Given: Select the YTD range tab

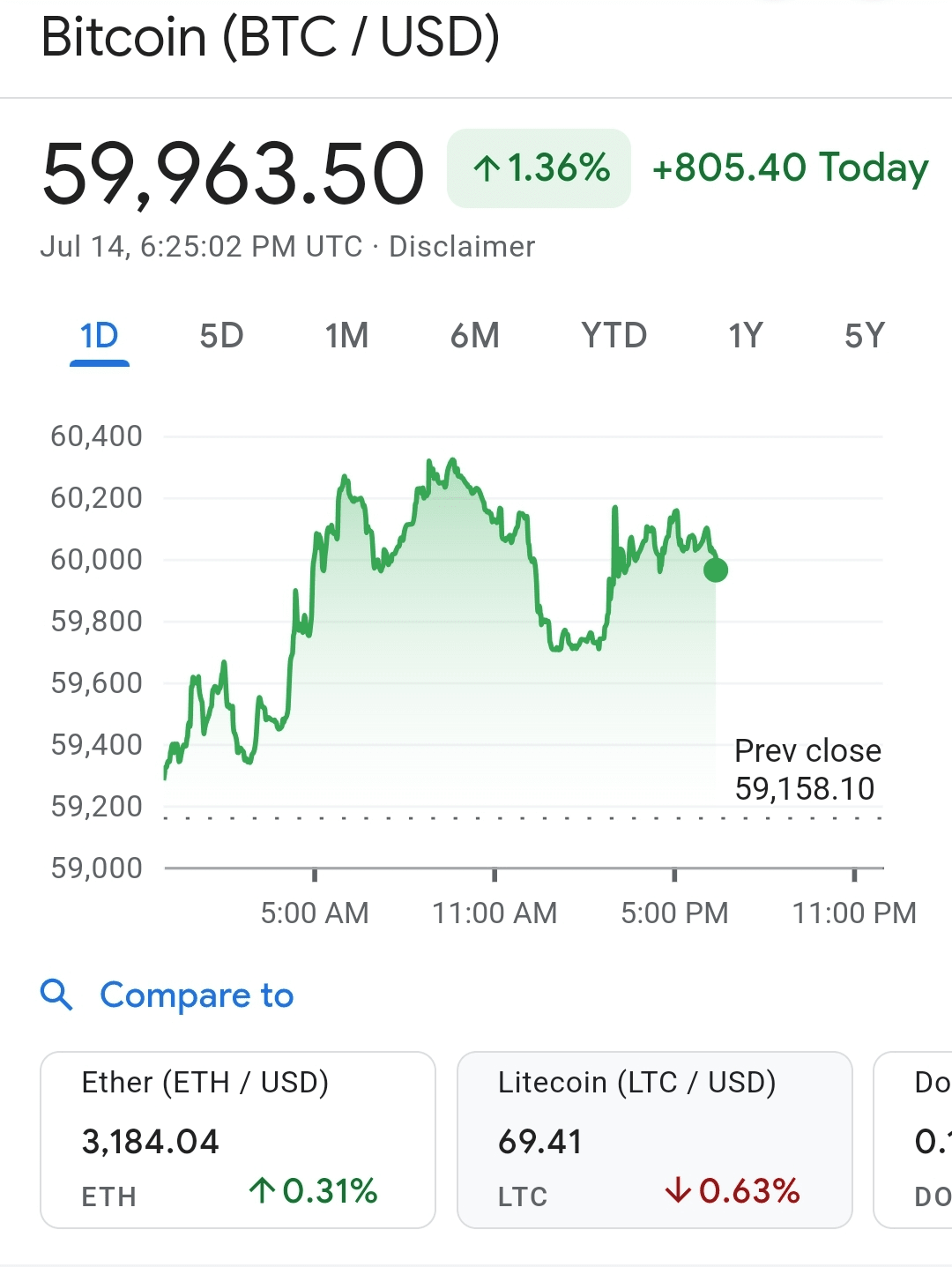Looking at the screenshot, I should tap(614, 336).
